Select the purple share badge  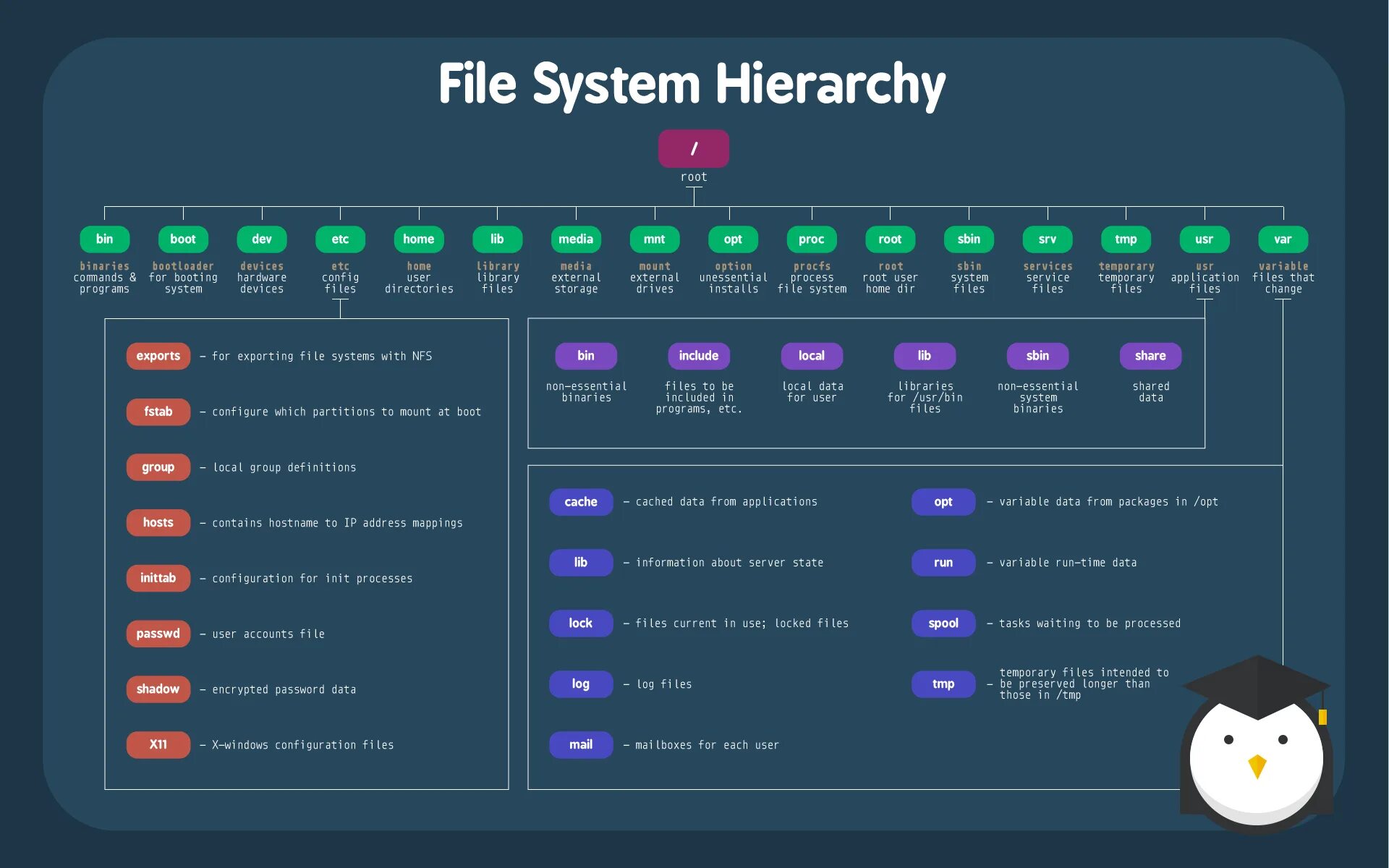click(x=1150, y=356)
